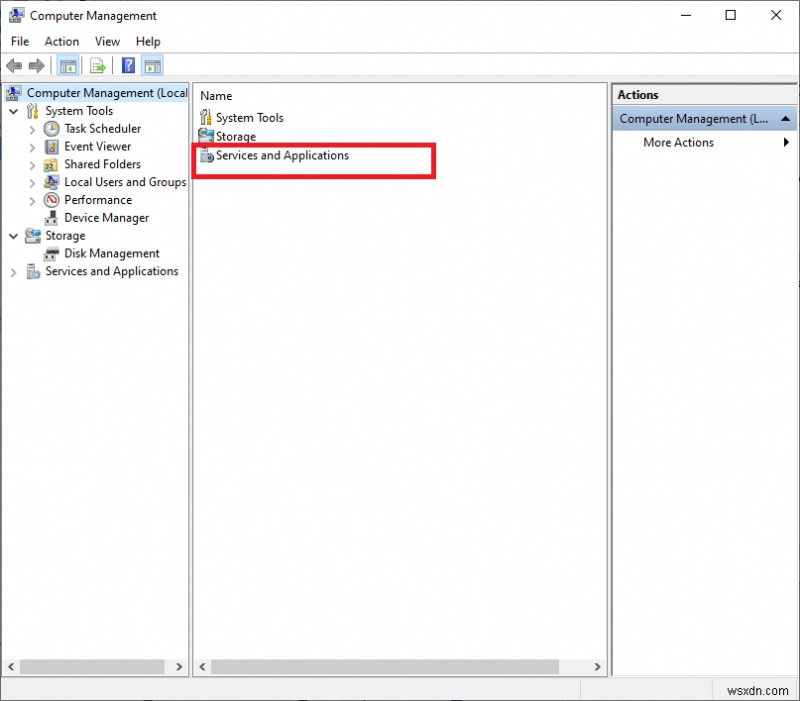
Task: Select Services and Applications in the Name list
Action: point(283,155)
